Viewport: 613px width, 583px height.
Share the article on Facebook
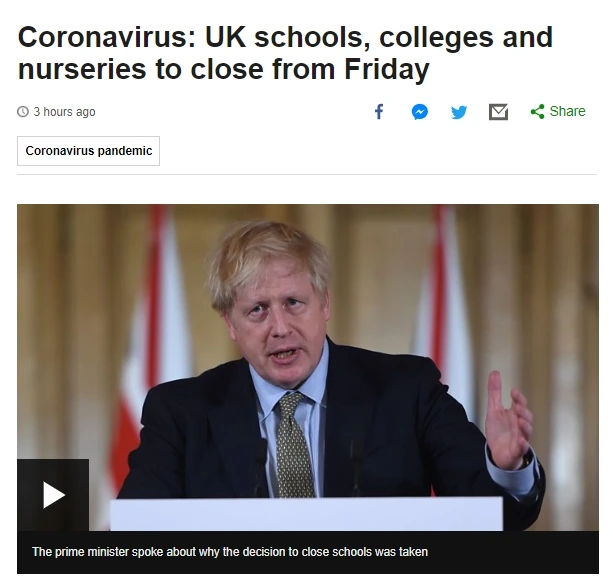(x=379, y=112)
